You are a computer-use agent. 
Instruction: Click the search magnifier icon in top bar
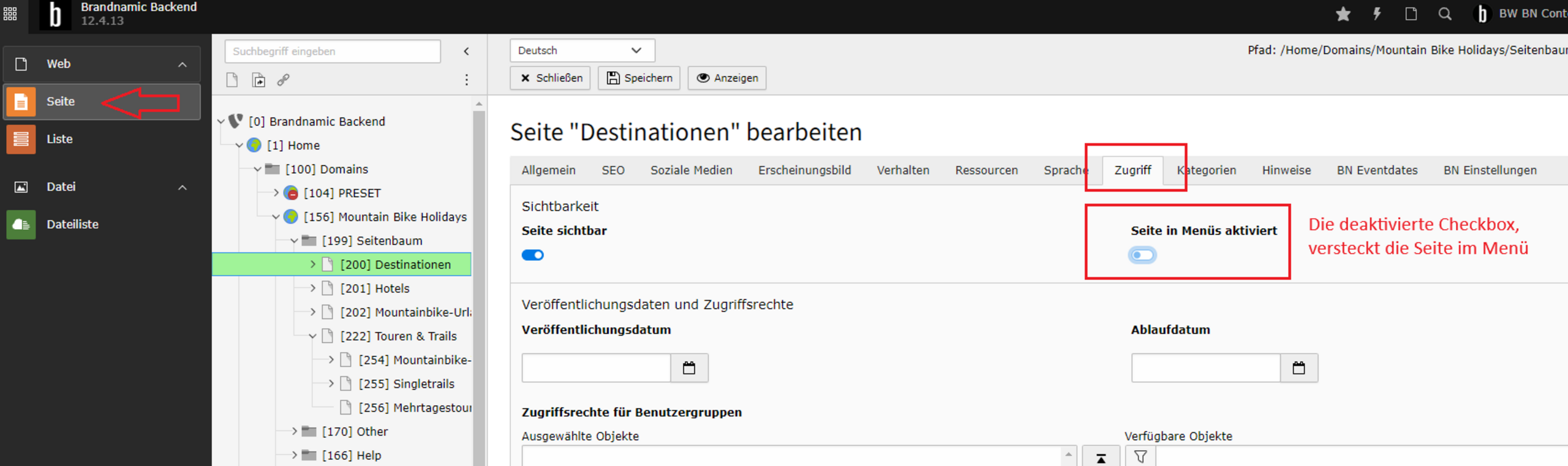[1445, 14]
